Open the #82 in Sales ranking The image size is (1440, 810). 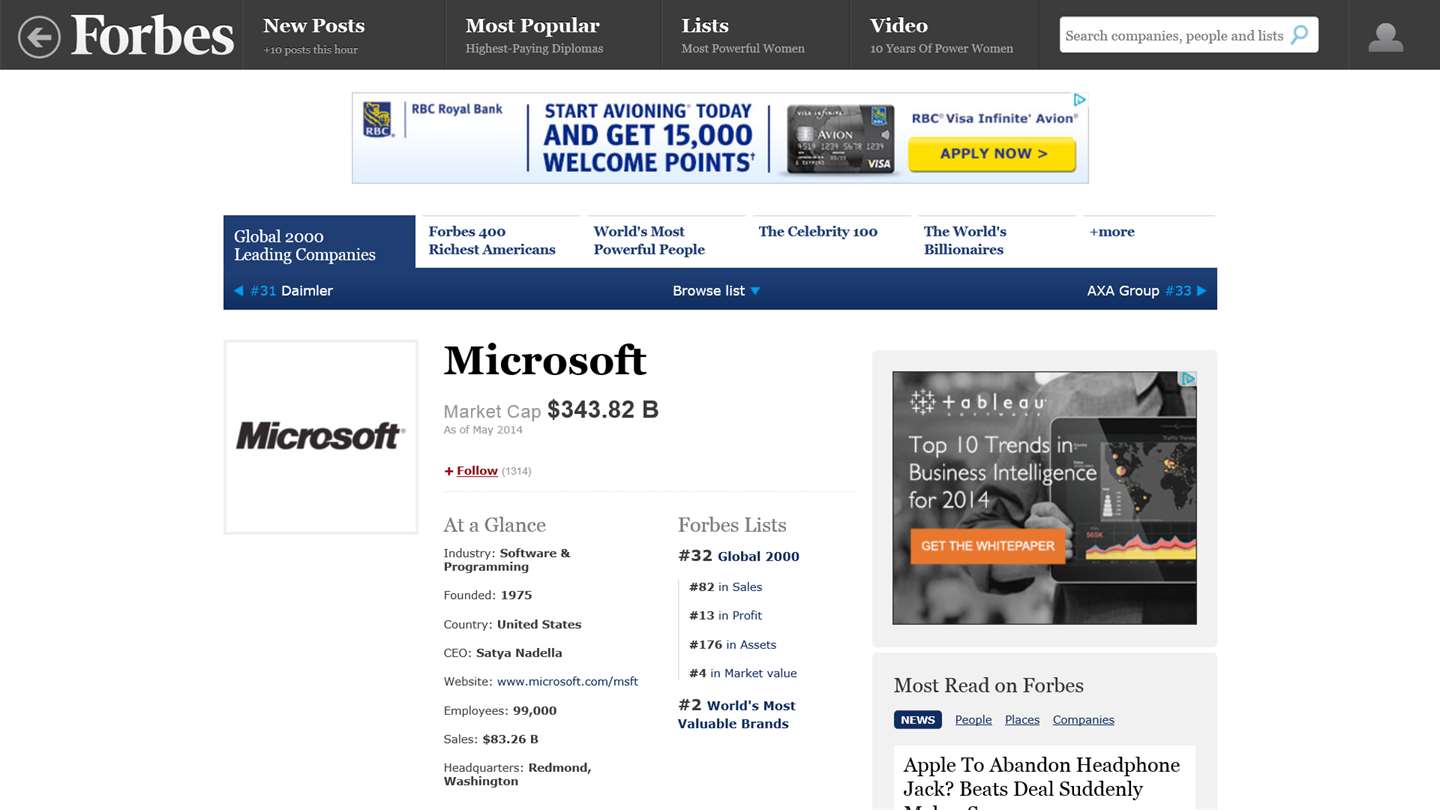pyautogui.click(x=725, y=587)
